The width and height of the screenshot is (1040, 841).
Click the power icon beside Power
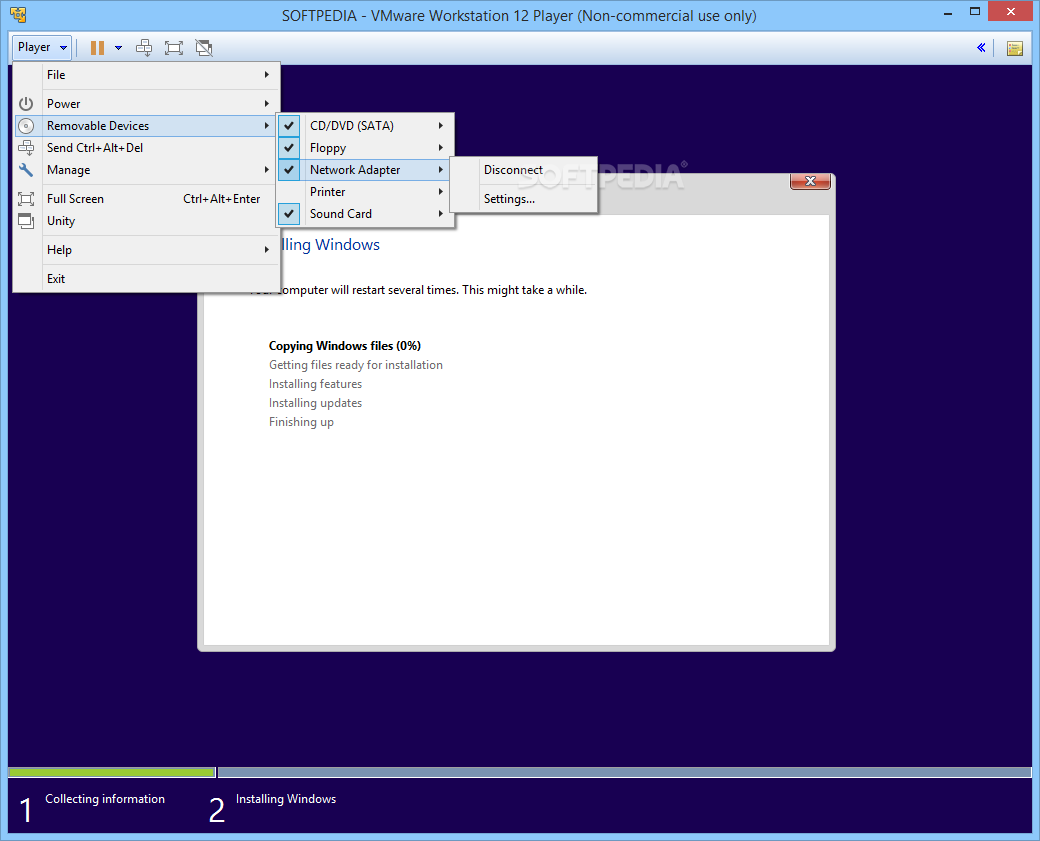[26, 103]
